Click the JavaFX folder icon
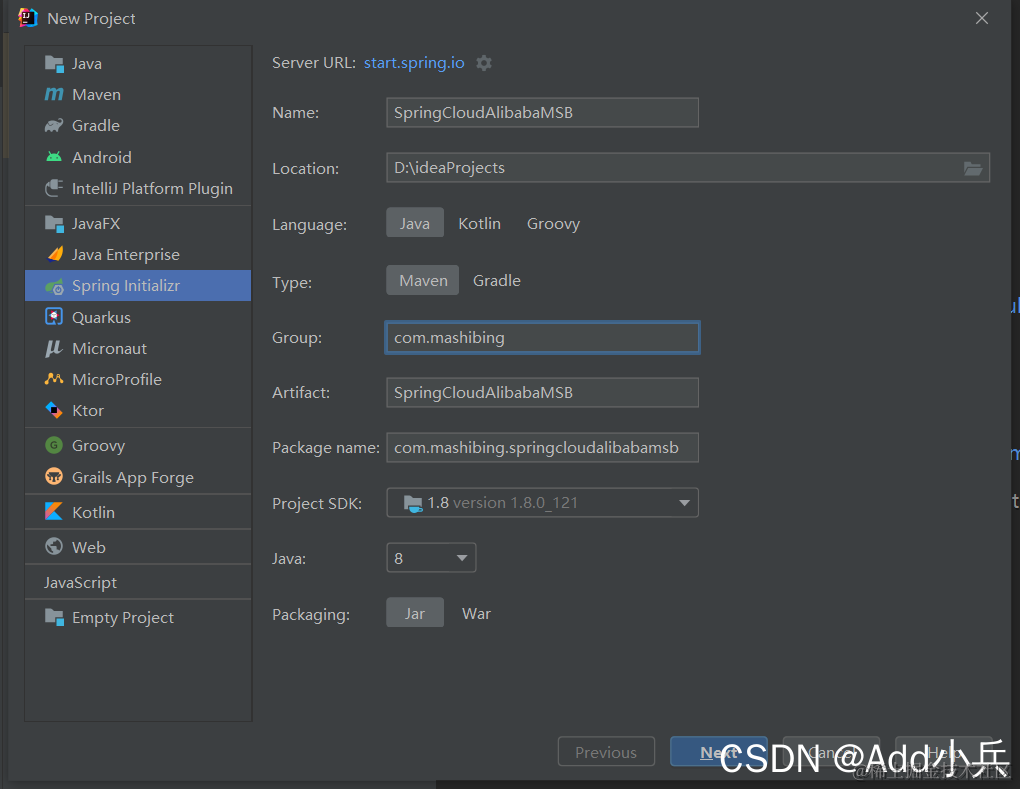The image size is (1020, 789). 54,223
